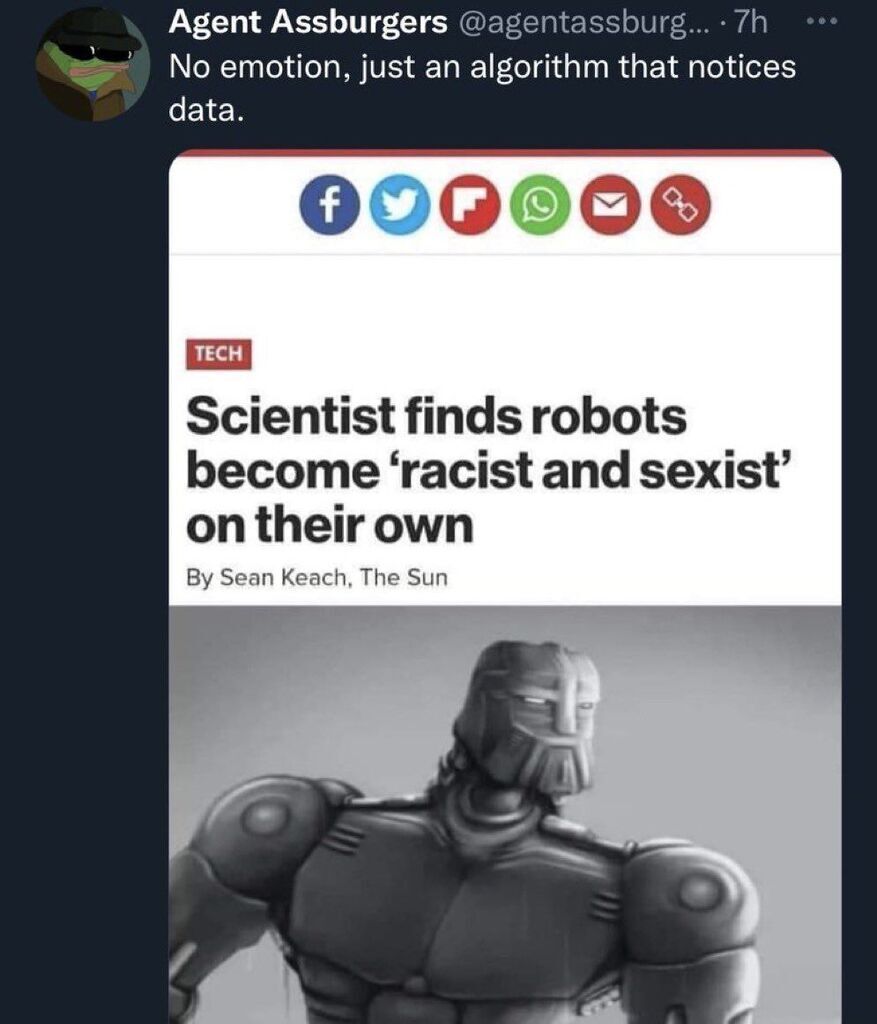
Task: Click the word 'data.' in the tweet
Action: tap(205, 110)
